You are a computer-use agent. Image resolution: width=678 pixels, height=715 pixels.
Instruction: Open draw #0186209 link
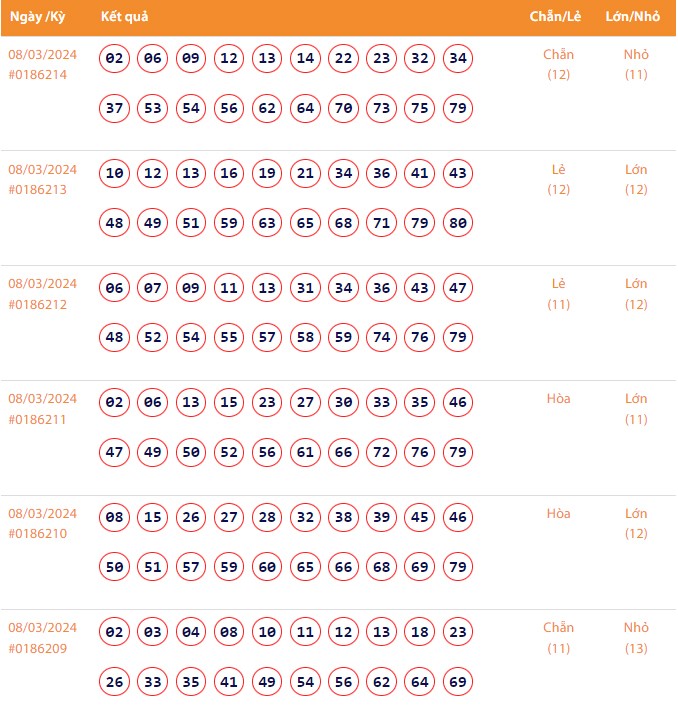click(x=38, y=648)
